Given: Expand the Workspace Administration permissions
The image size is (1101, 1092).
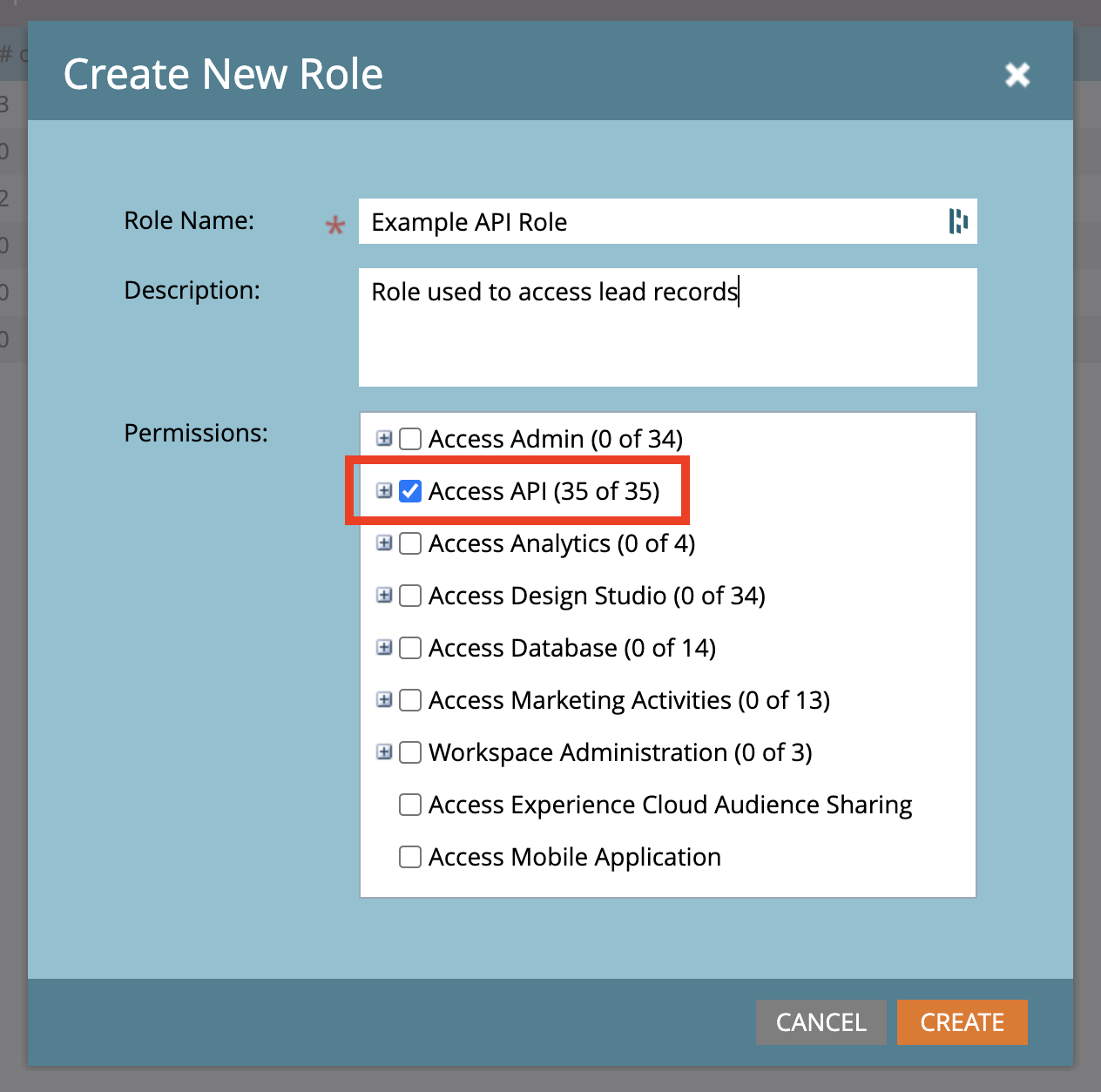Looking at the screenshot, I should coord(384,752).
